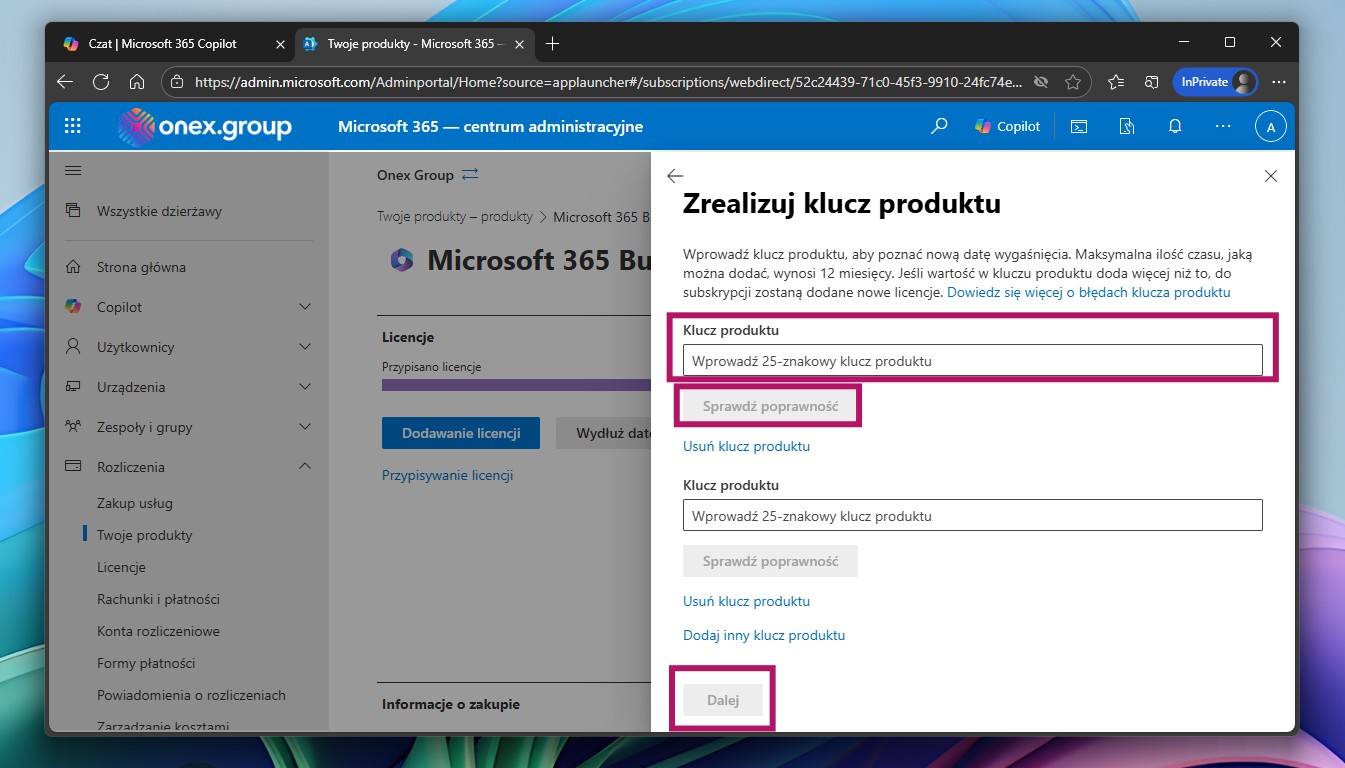
Task: Open browser settings and more menu
Action: 1278,82
